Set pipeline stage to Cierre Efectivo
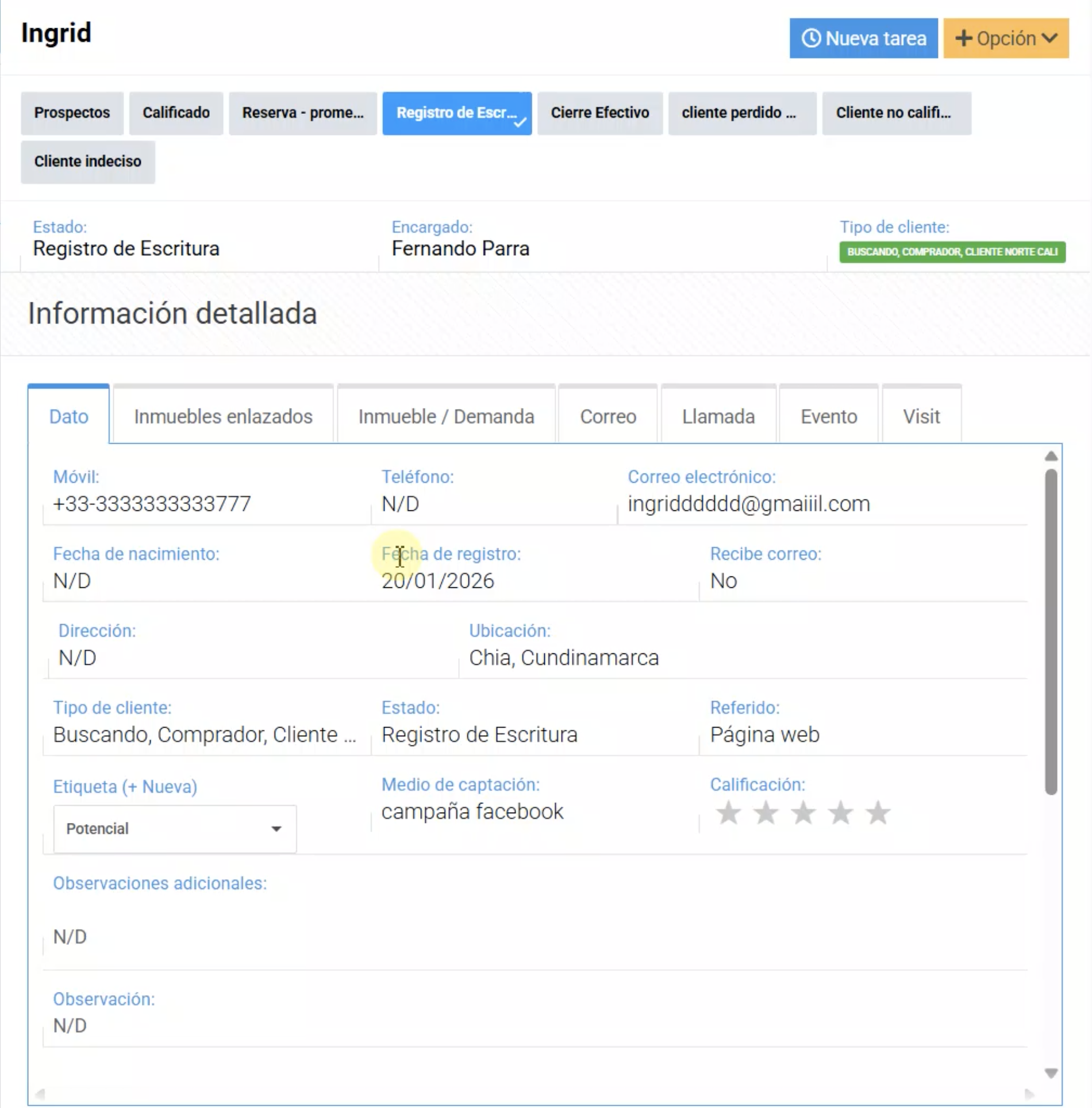Viewport: 1092px width, 1108px height. tap(599, 113)
